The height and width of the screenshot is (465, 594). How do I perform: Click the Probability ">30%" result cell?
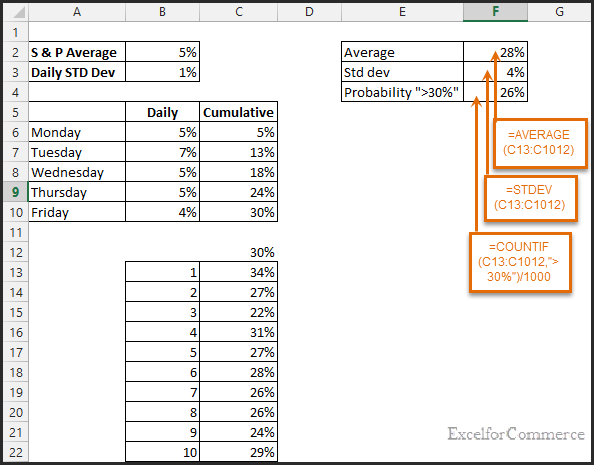pos(495,92)
